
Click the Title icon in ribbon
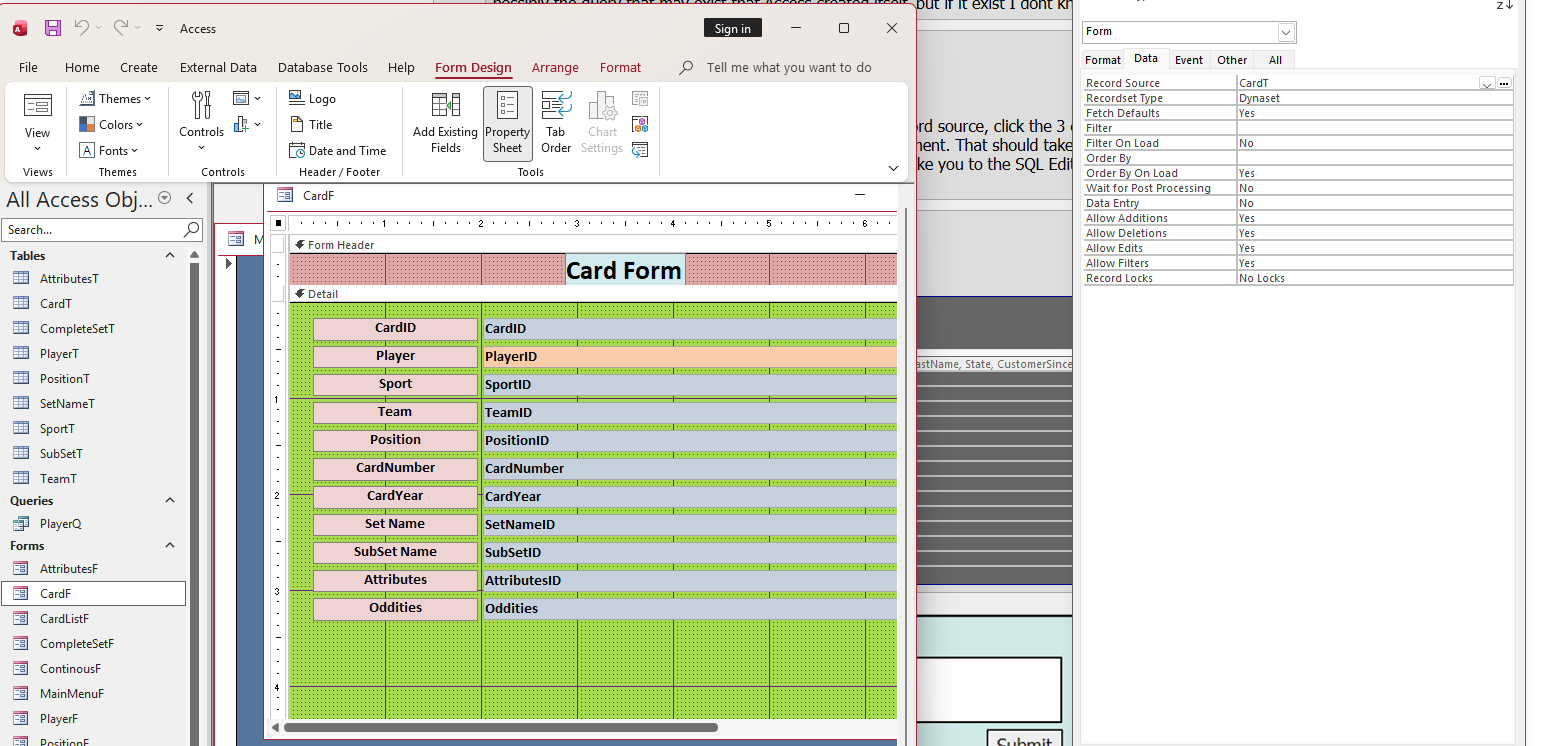310,125
